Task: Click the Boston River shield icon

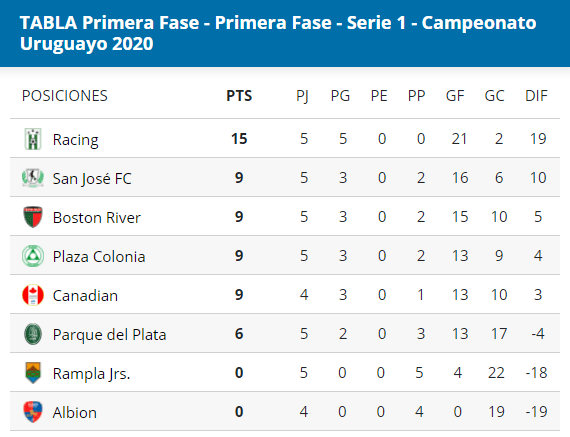Action: [33, 217]
